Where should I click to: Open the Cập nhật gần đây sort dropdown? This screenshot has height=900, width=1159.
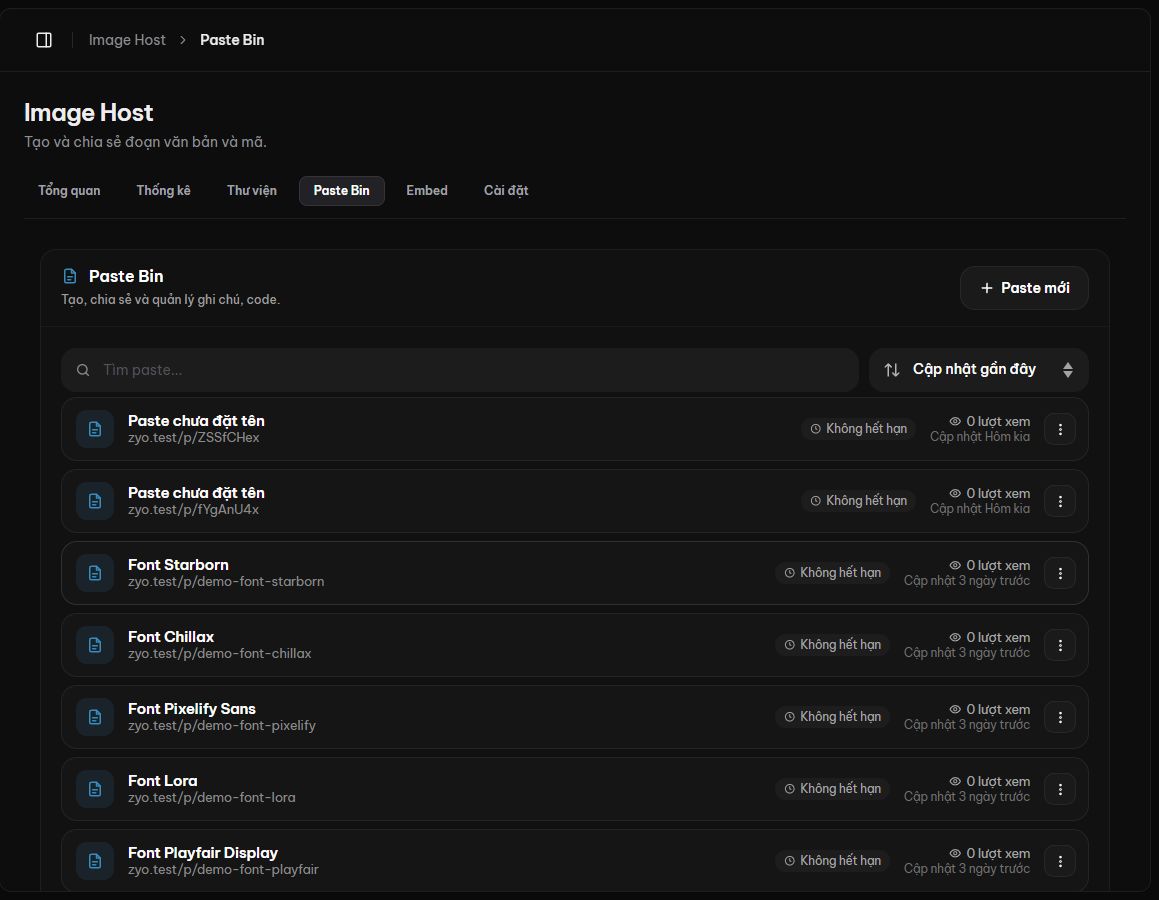point(979,369)
